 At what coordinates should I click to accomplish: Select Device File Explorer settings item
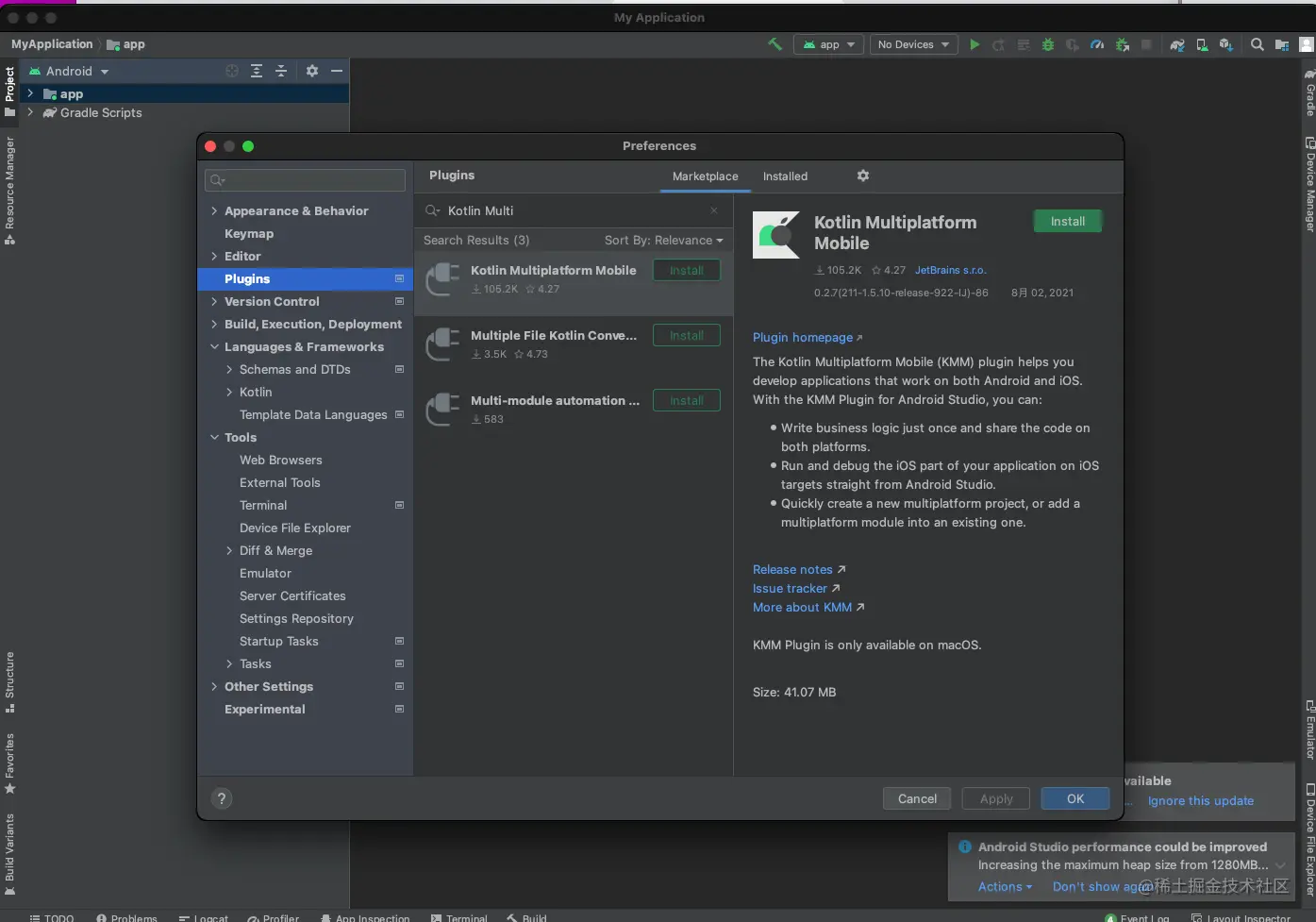click(x=295, y=528)
